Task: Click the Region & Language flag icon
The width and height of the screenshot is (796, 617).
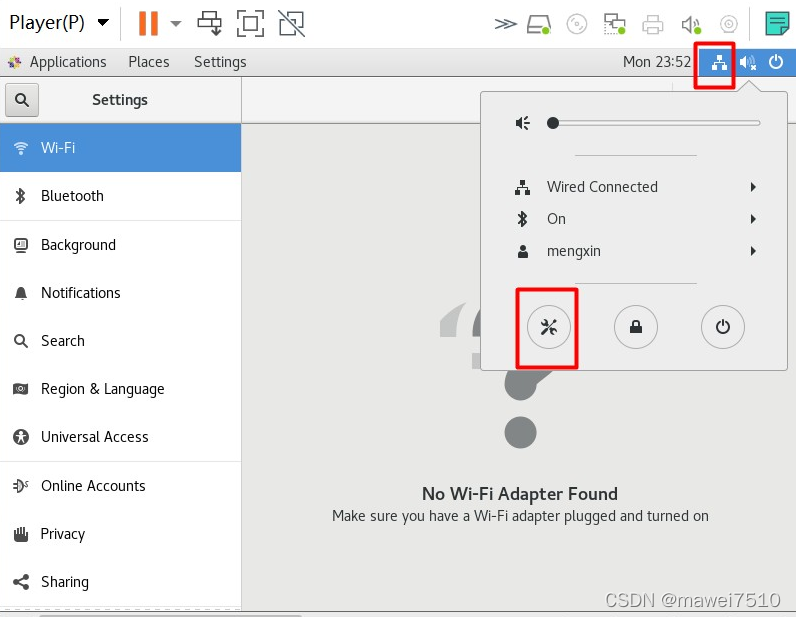Action: 20,389
